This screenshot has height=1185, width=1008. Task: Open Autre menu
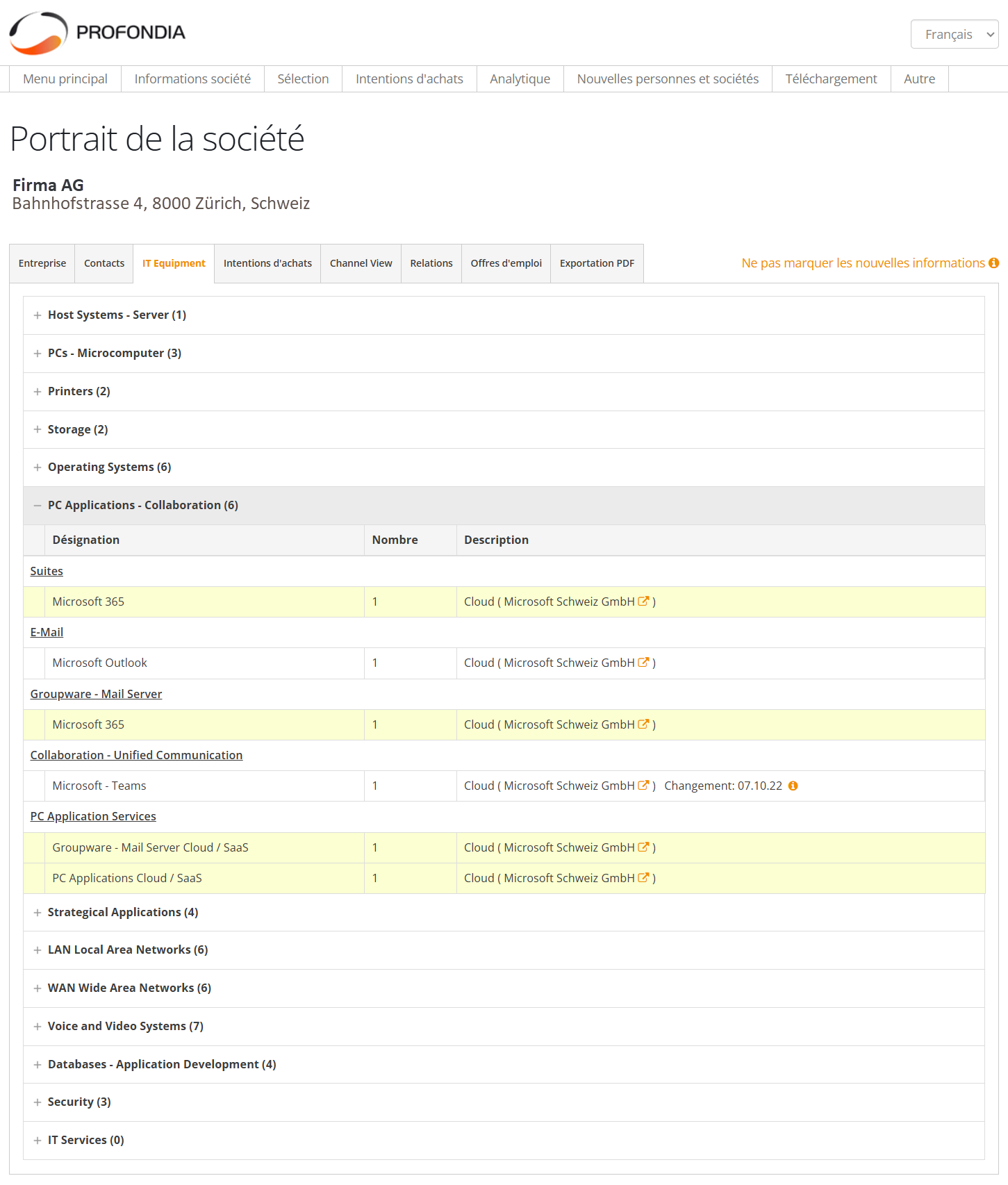coord(919,79)
